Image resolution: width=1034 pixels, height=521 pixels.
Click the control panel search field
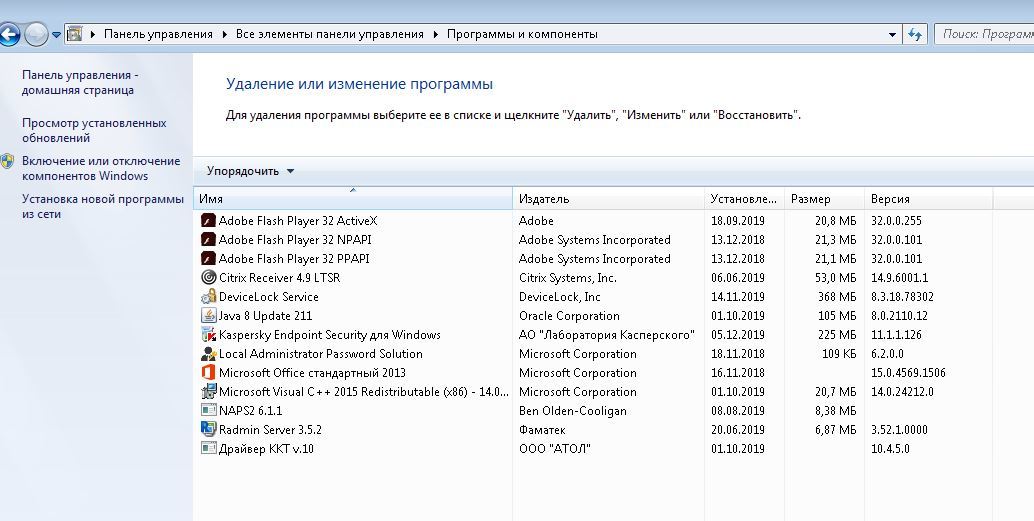[x=985, y=34]
